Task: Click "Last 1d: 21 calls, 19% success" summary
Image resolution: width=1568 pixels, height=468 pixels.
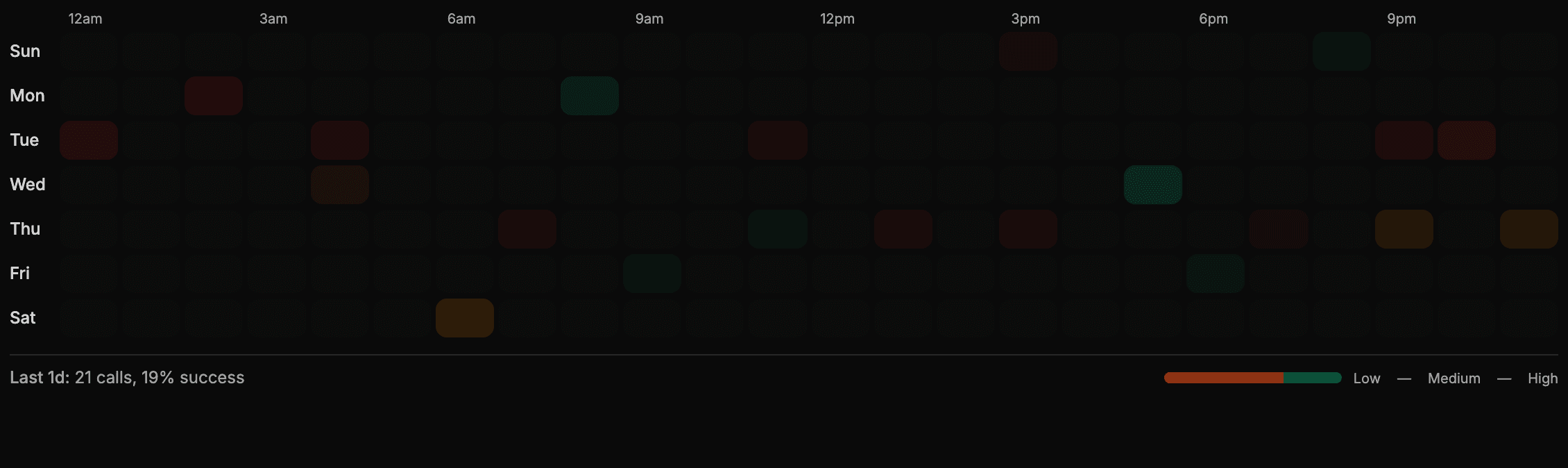Action: click(127, 378)
